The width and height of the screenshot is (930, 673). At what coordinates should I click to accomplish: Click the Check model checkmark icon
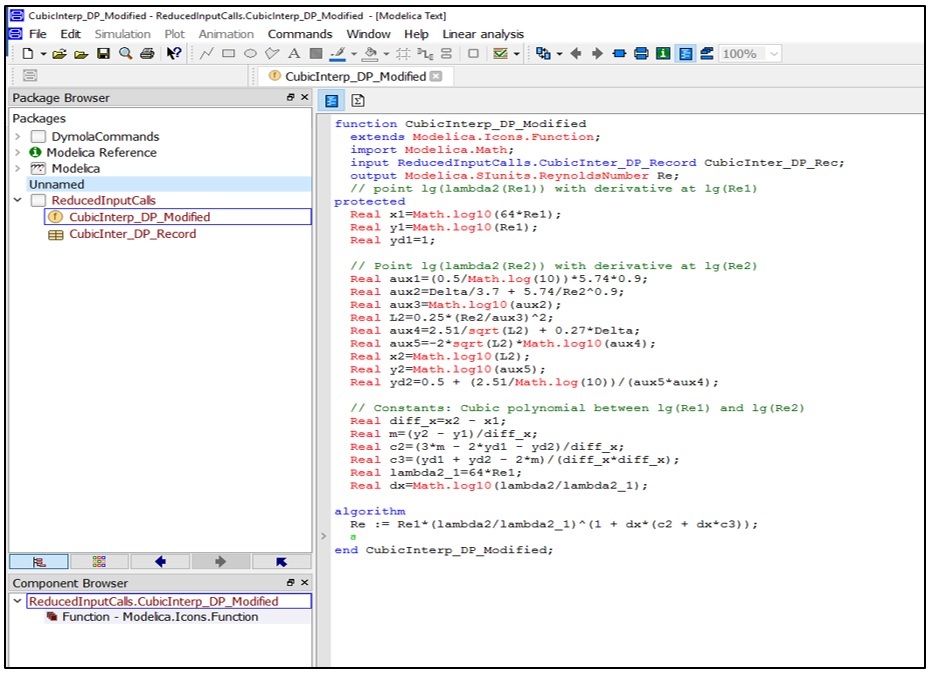point(500,54)
